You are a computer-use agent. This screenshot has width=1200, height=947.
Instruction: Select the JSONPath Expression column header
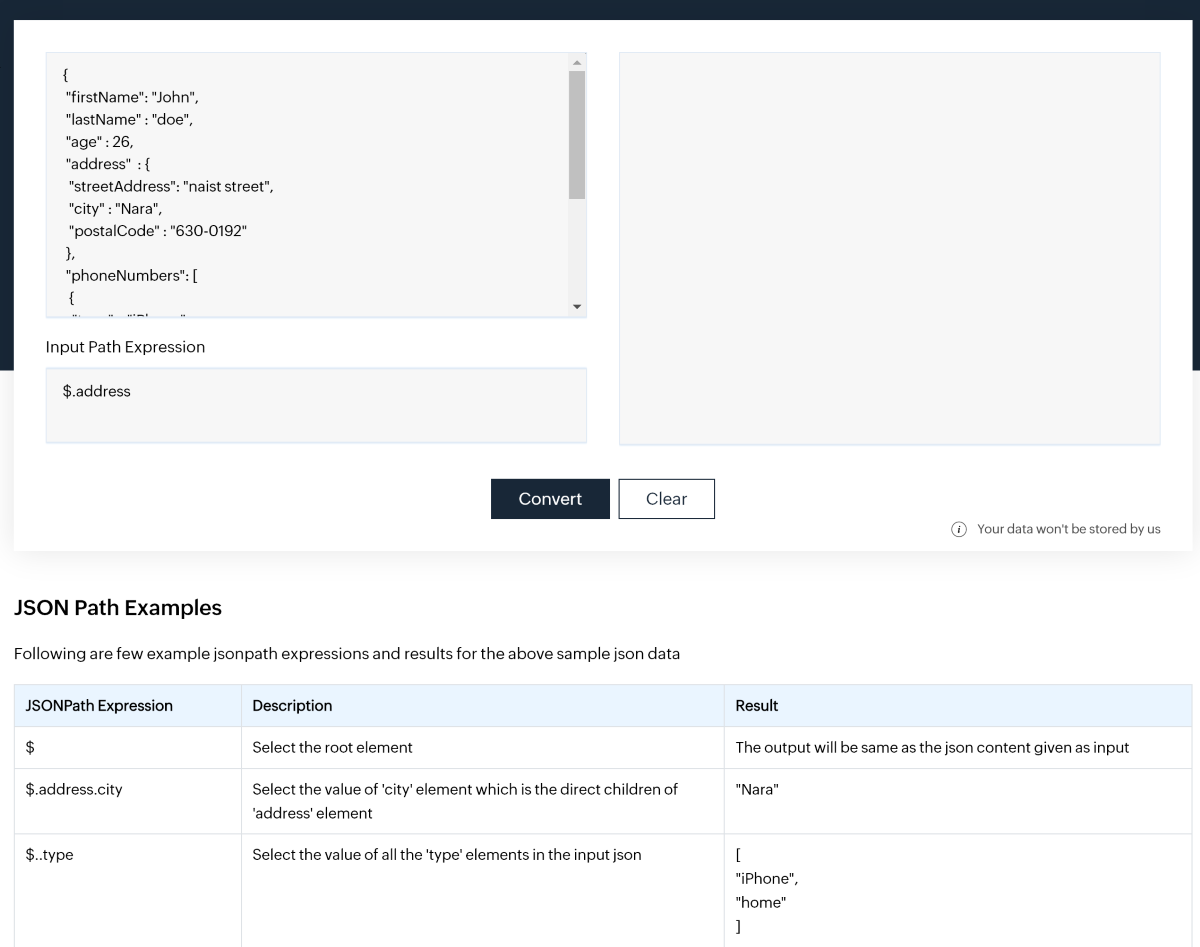click(99, 706)
